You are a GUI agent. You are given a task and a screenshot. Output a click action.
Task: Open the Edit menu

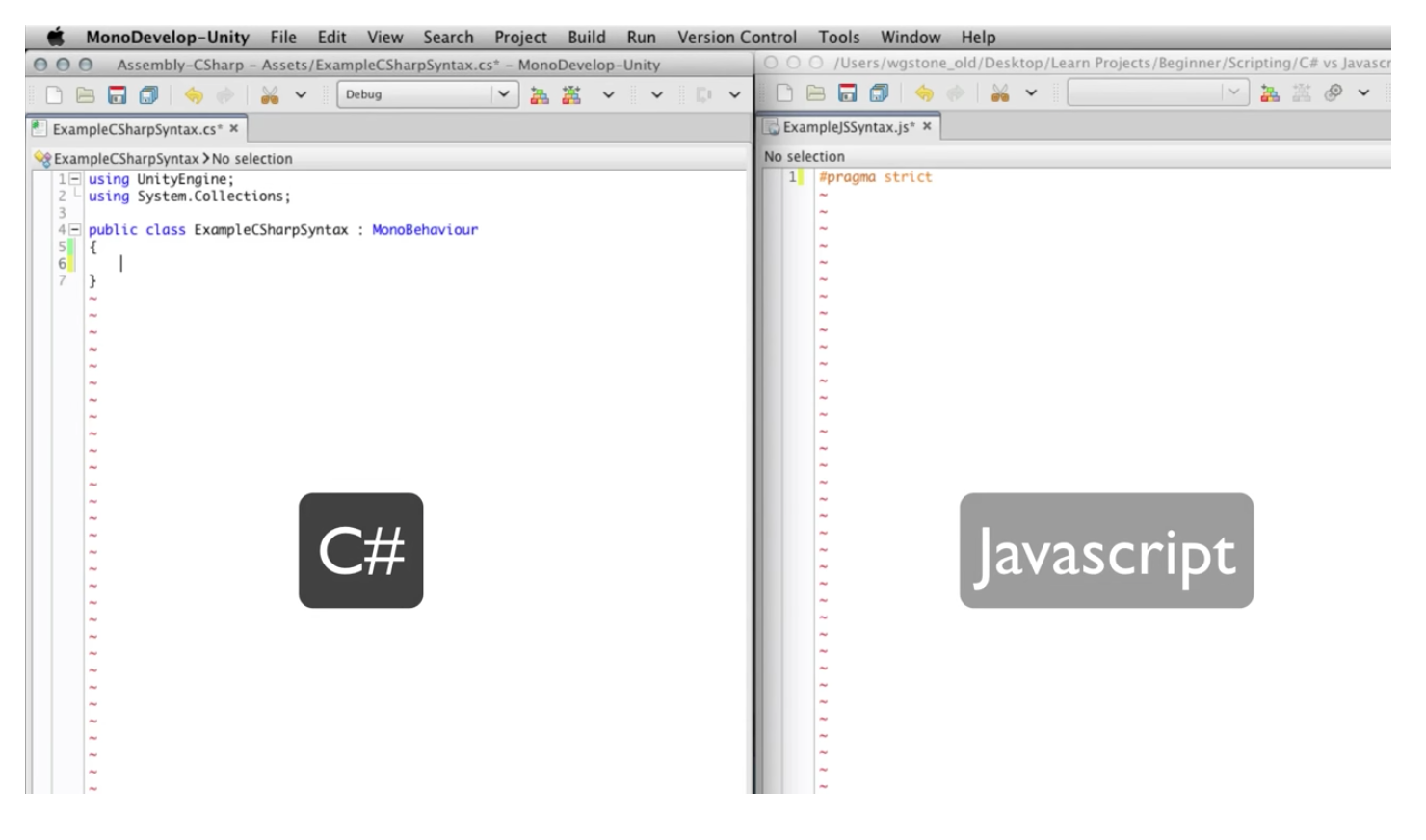331,37
